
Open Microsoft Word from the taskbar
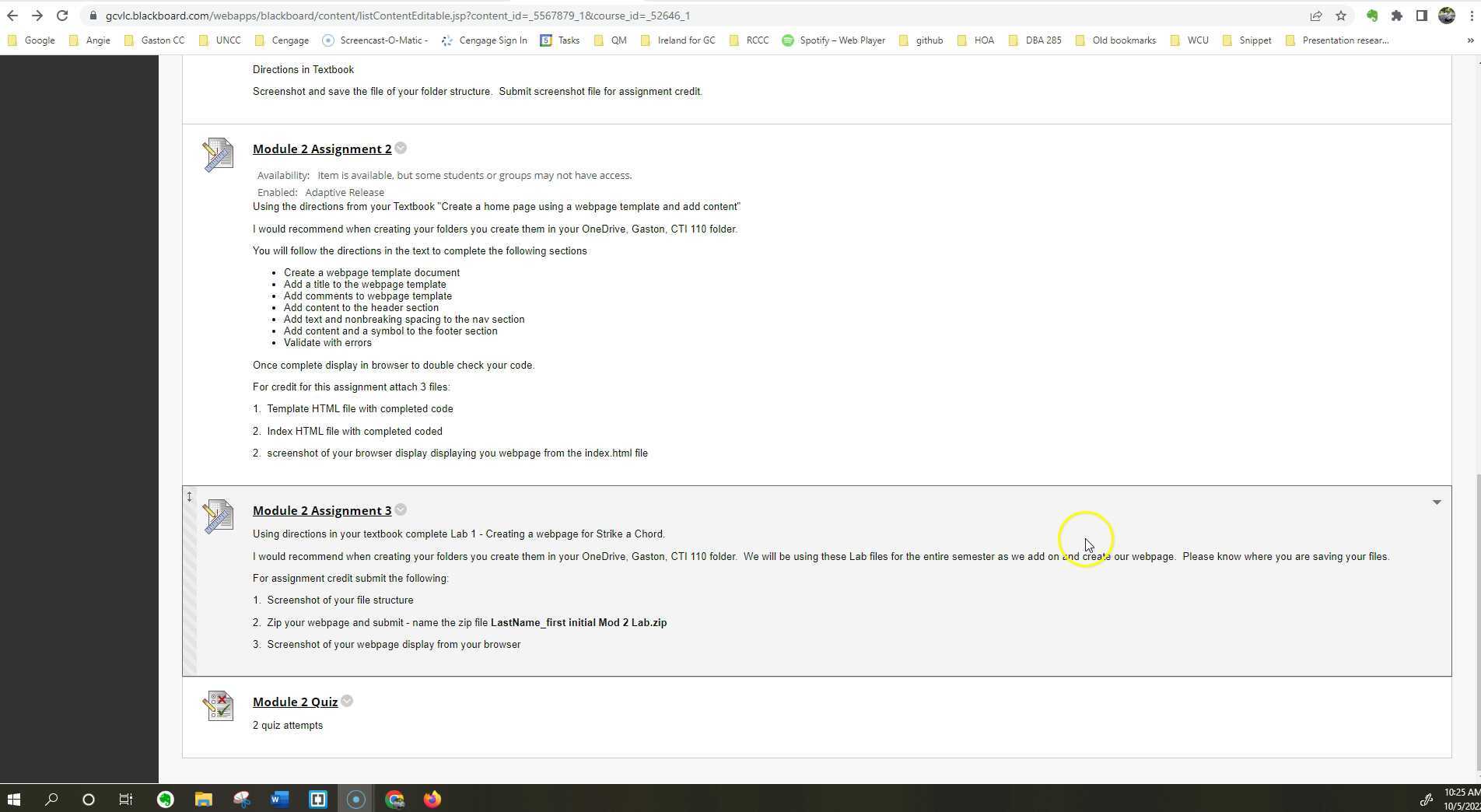point(279,799)
